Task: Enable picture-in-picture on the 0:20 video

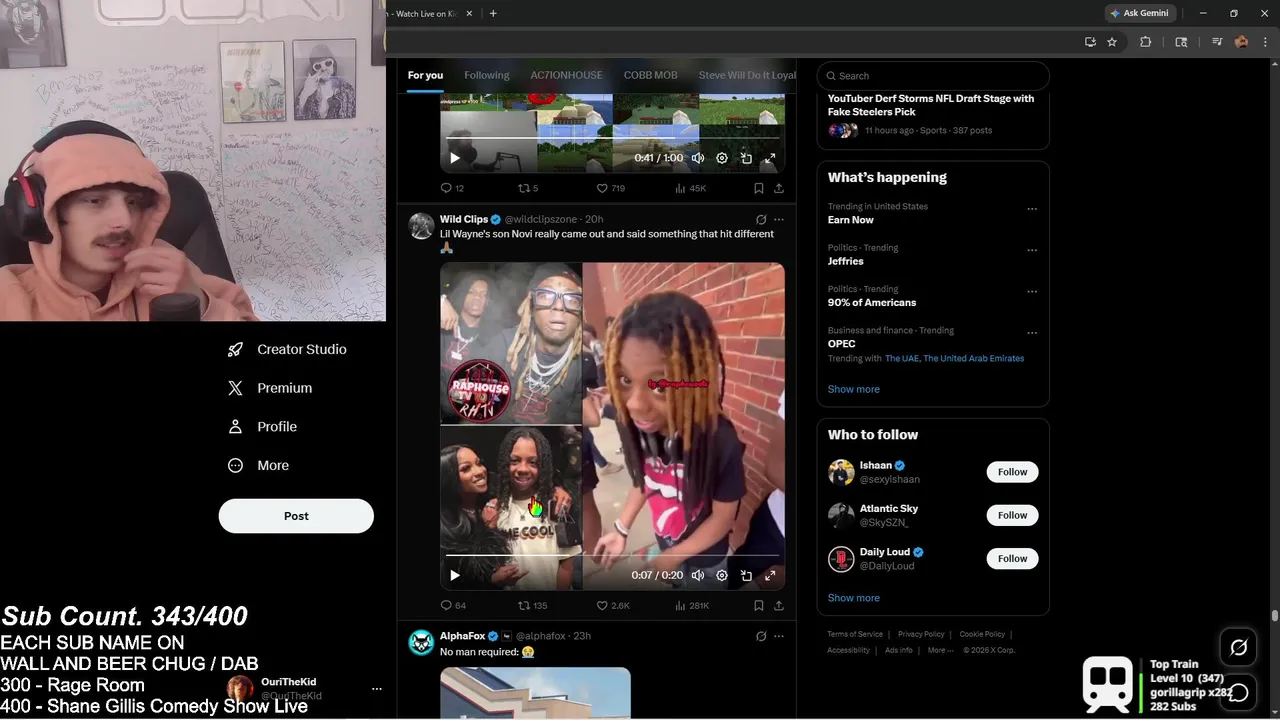Action: tap(746, 575)
